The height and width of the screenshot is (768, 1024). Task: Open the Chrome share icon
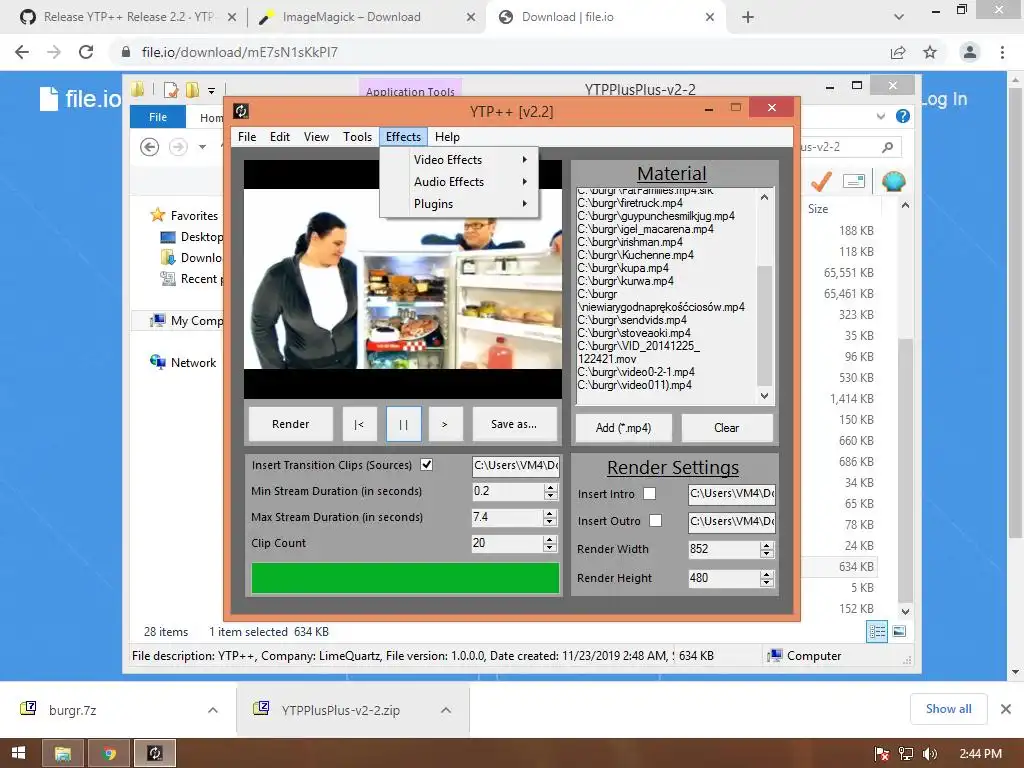pos(898,52)
